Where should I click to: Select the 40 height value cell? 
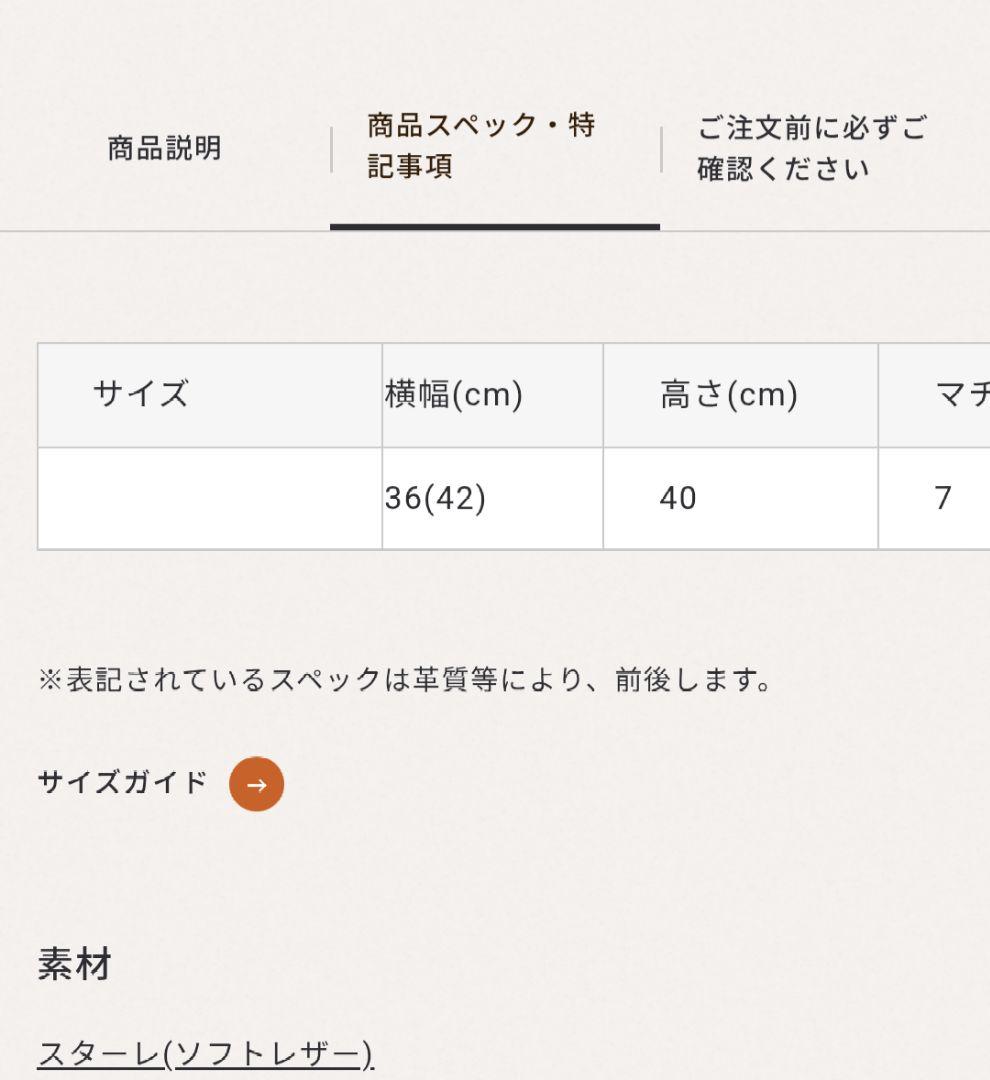click(x=680, y=497)
